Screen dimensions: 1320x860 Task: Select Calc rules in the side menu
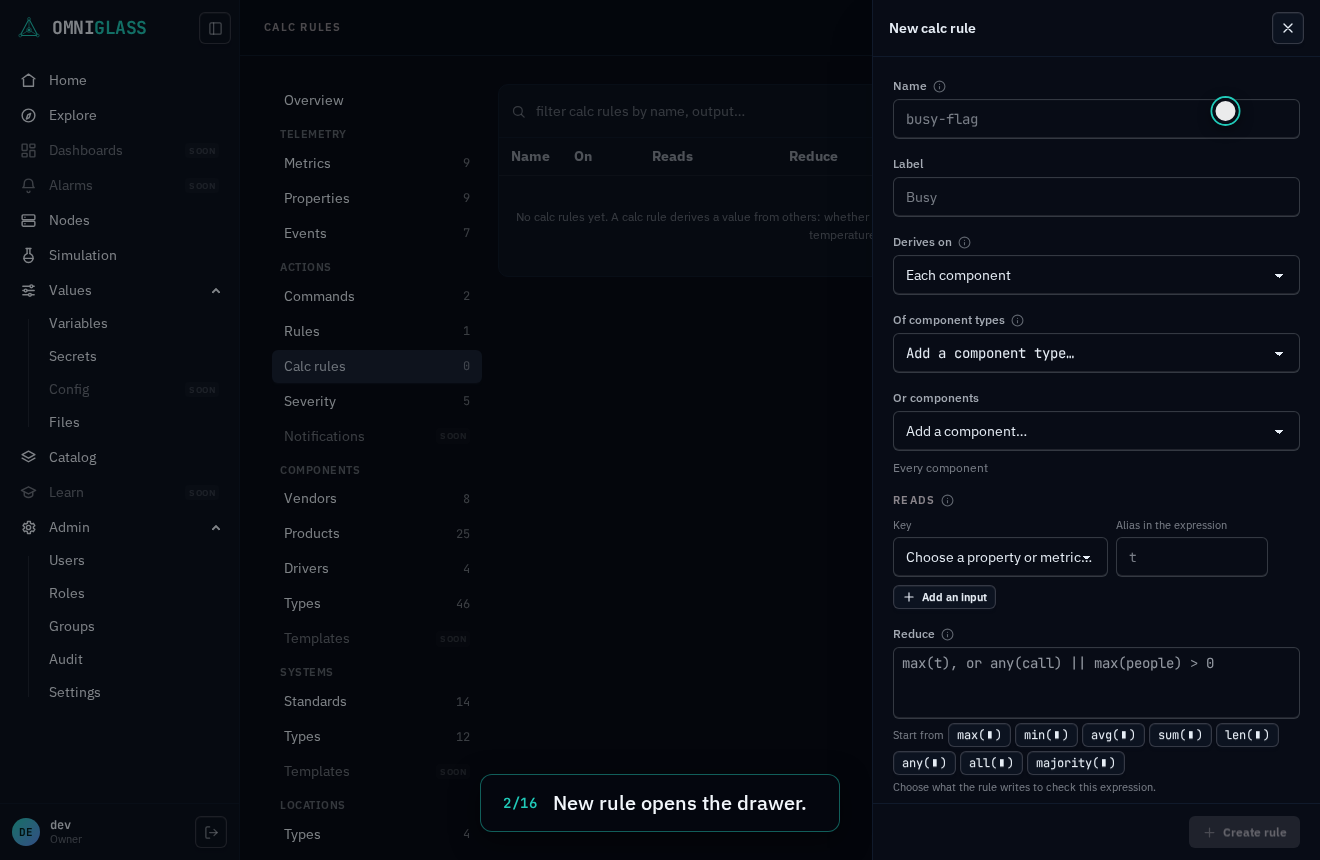coord(377,366)
